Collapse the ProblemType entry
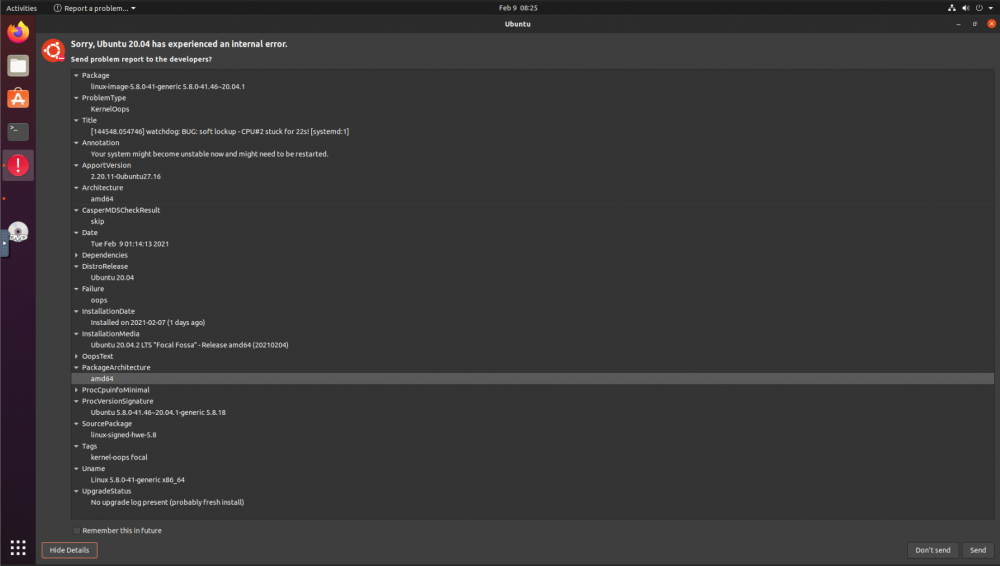 77,98
